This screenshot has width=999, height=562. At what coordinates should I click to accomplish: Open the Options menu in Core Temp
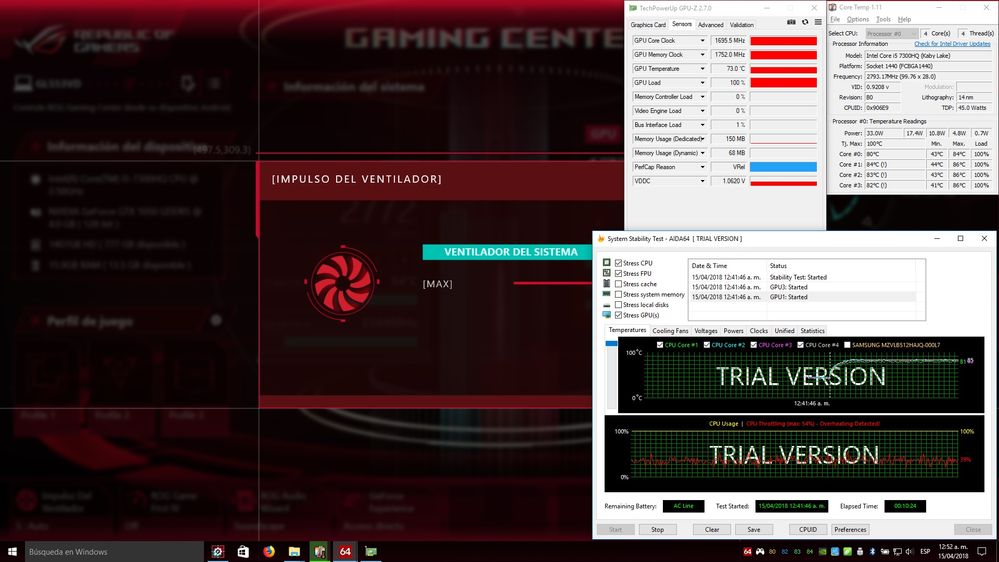[858, 20]
